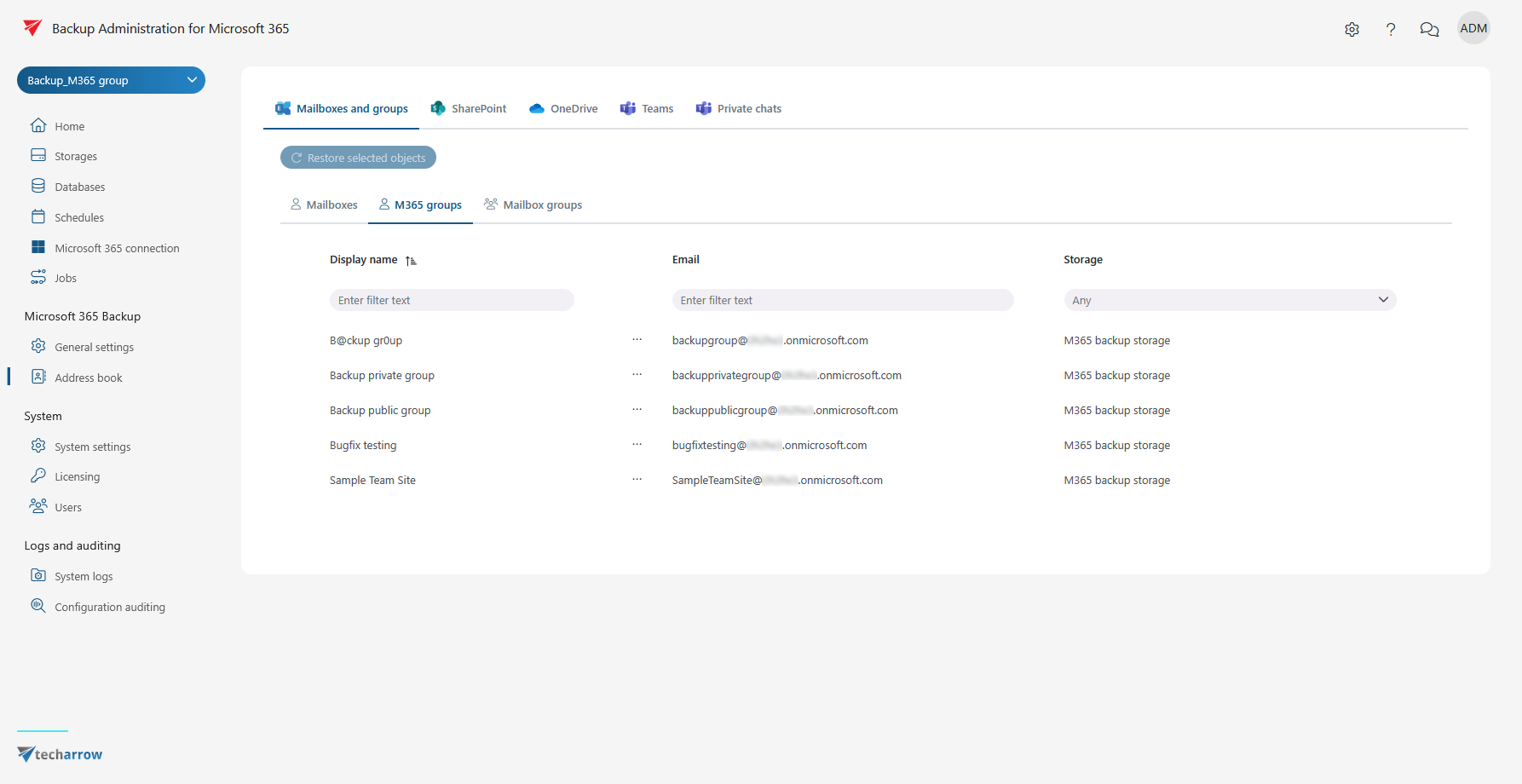Select the Backup private group row
This screenshot has width=1522, height=784.
(x=382, y=375)
